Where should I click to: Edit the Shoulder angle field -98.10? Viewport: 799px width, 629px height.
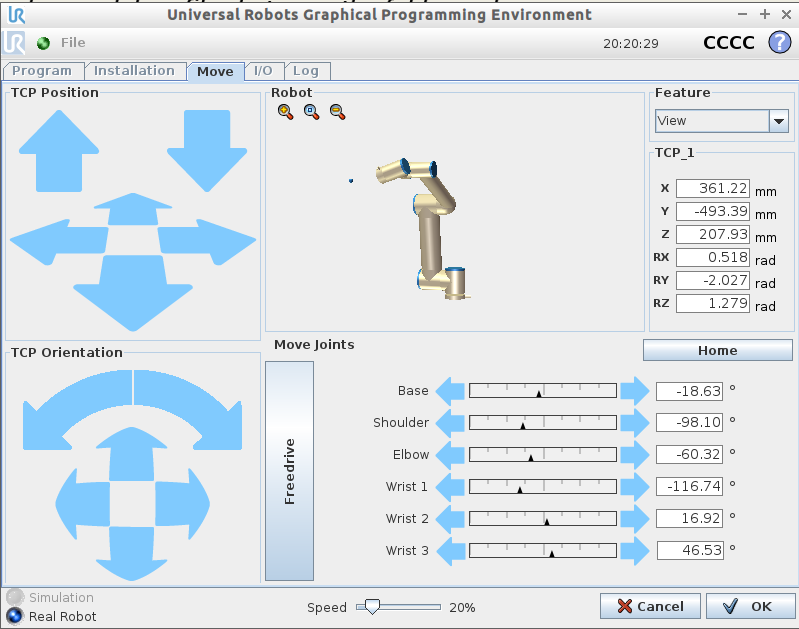689,422
